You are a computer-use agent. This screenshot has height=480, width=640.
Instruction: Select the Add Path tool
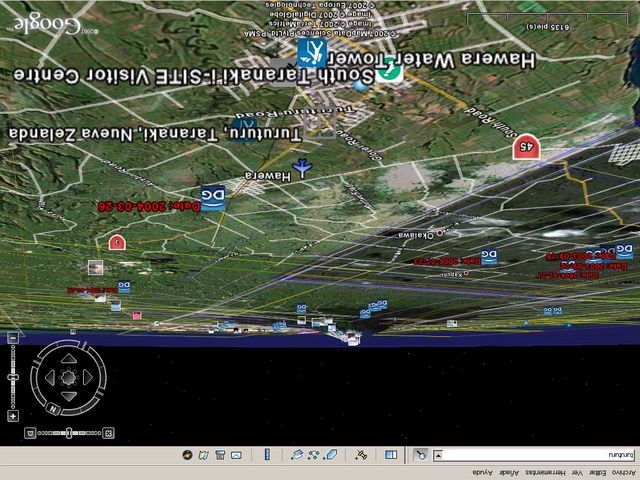point(313,454)
